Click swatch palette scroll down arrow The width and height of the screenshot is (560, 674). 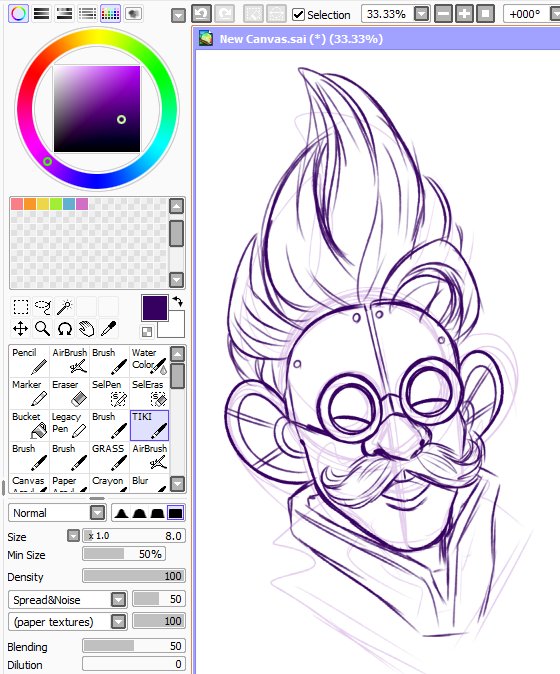click(x=176, y=280)
